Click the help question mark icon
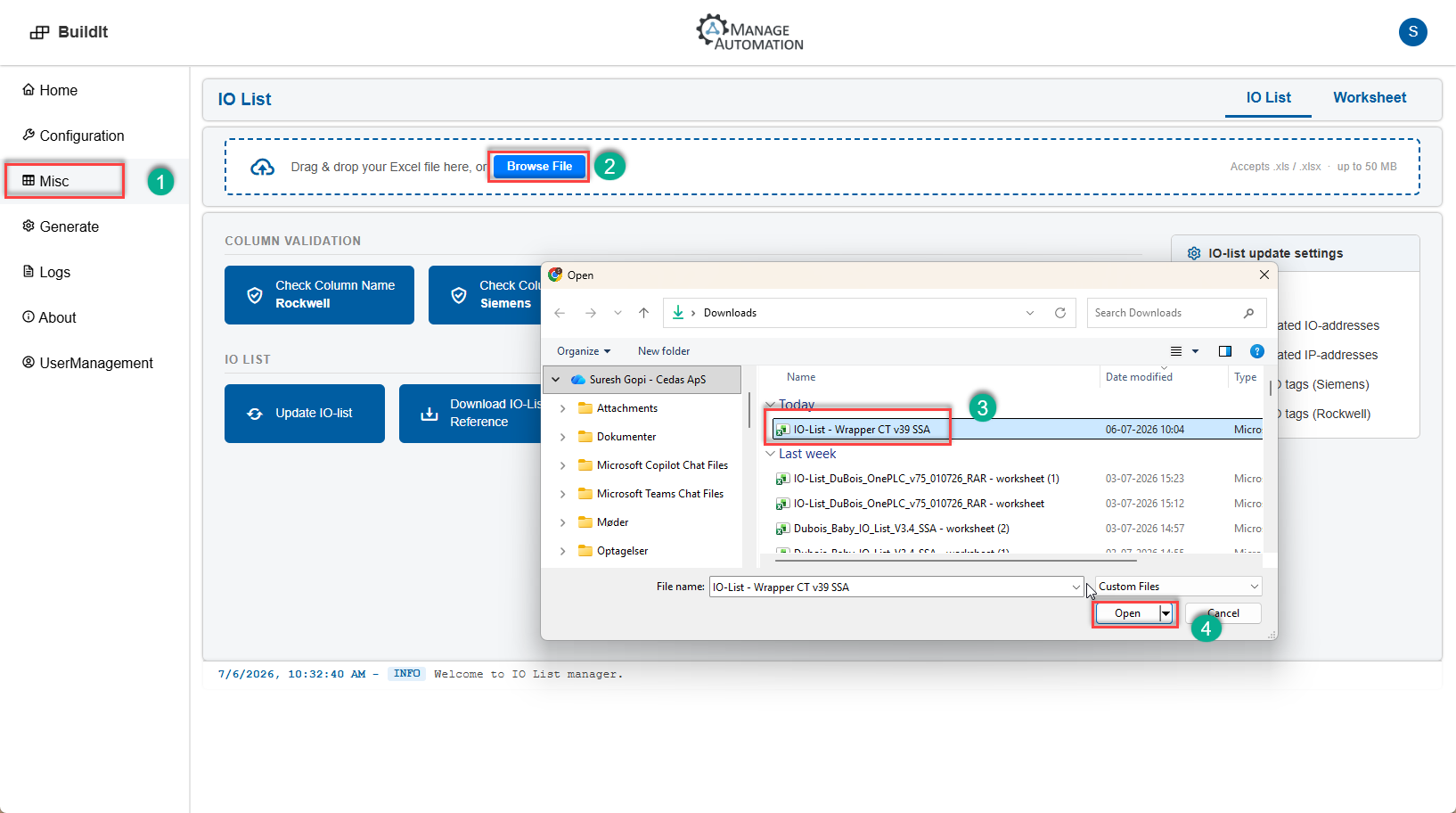 click(1257, 351)
